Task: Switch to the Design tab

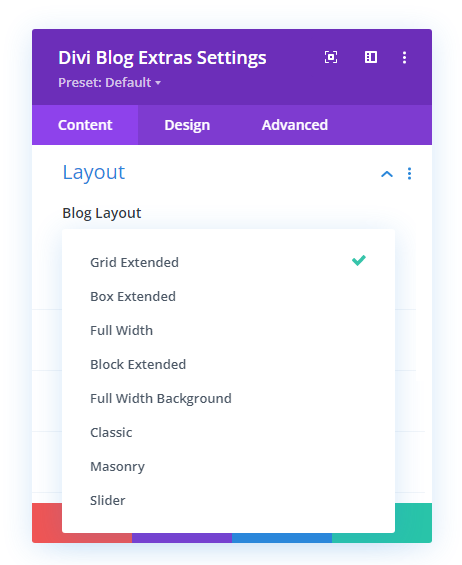Action: coord(187,125)
